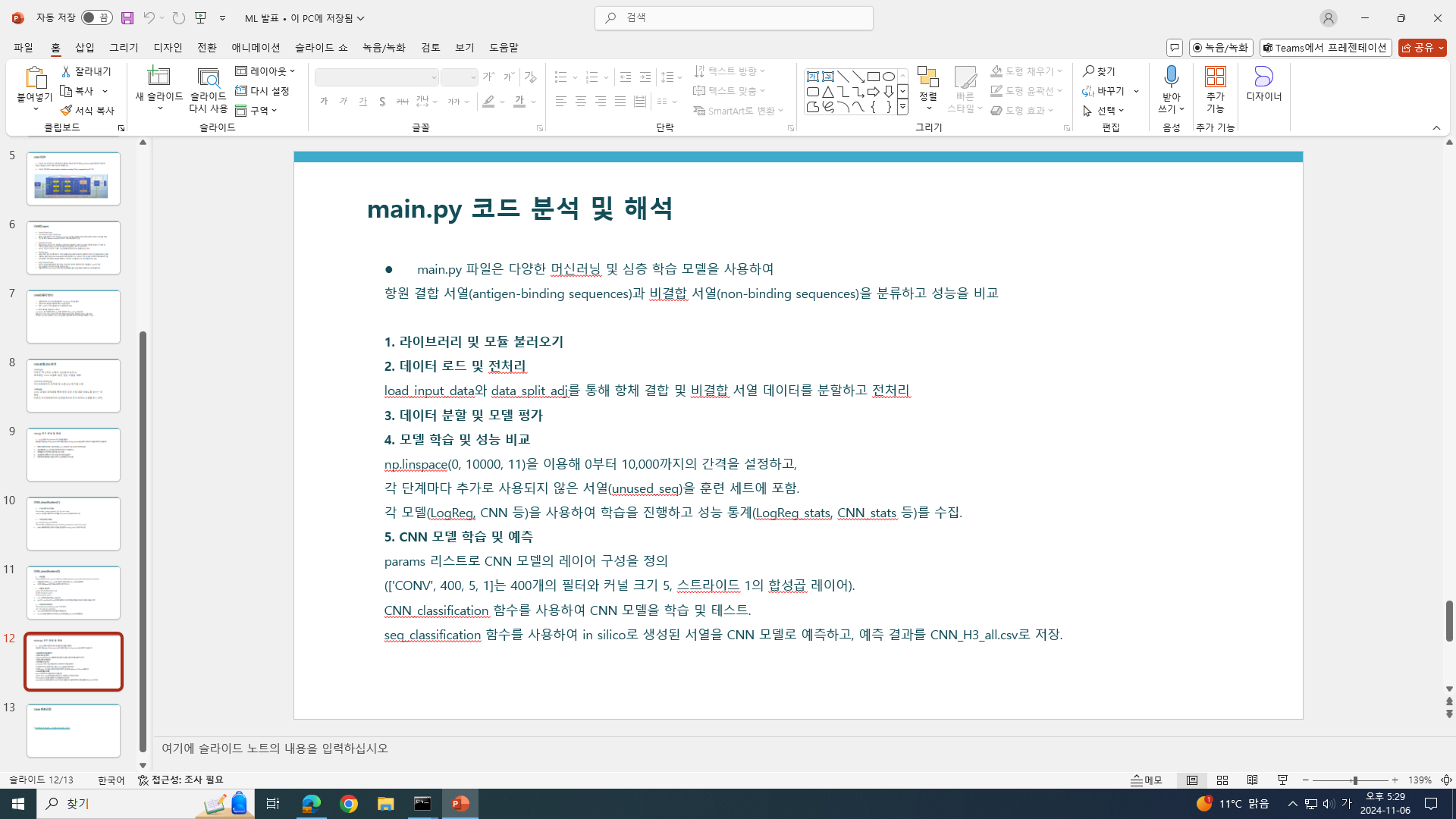Open the Designer pane icon
This screenshot has height=819, width=1456.
coord(1263,77)
